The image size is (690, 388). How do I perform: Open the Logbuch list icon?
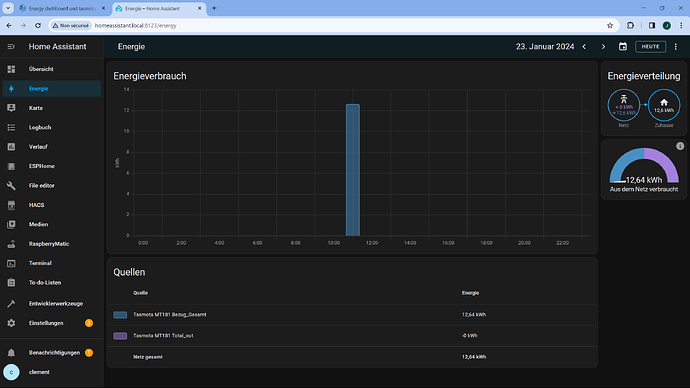[x=11, y=127]
